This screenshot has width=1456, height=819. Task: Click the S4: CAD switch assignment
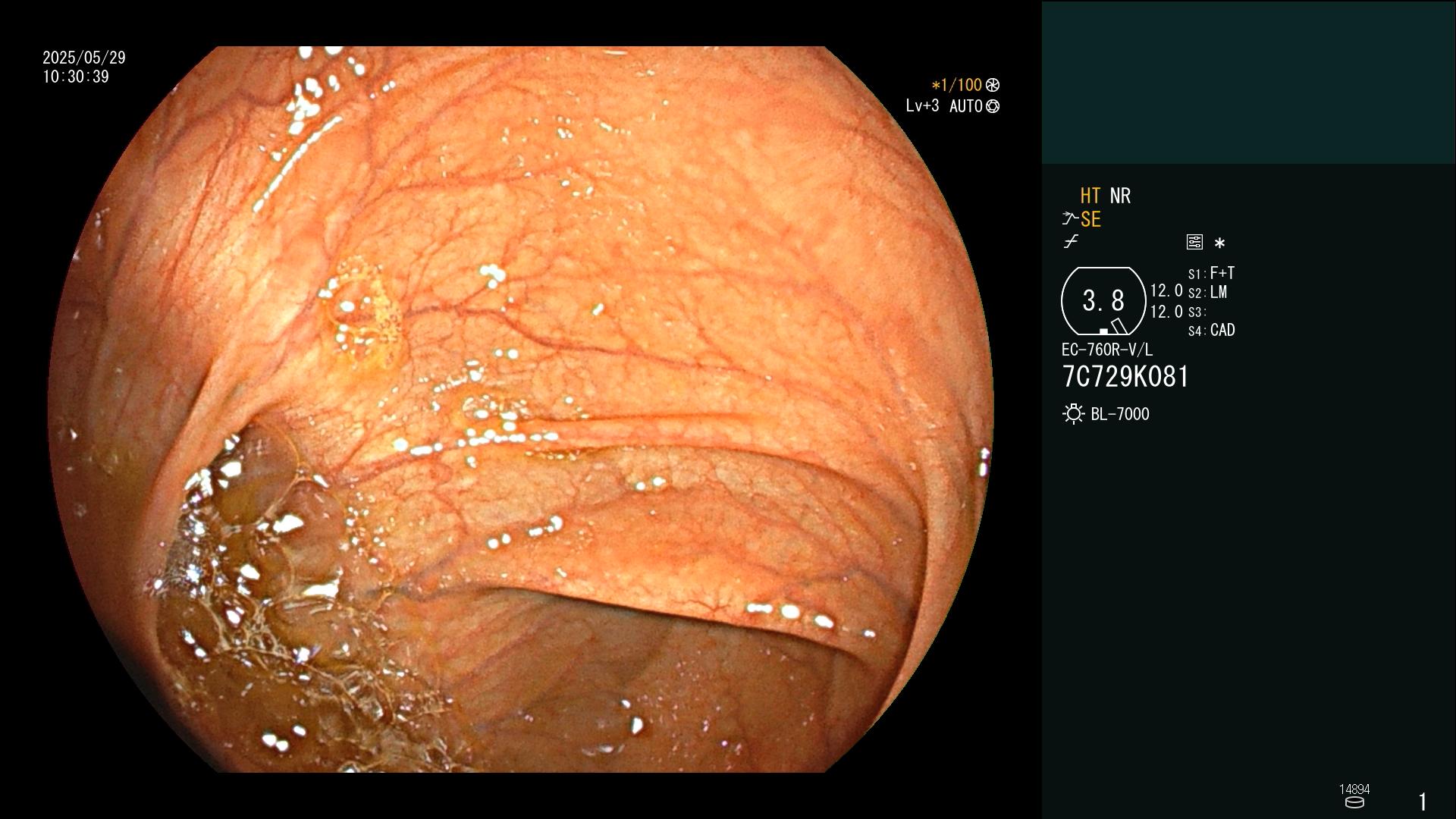point(1212,330)
